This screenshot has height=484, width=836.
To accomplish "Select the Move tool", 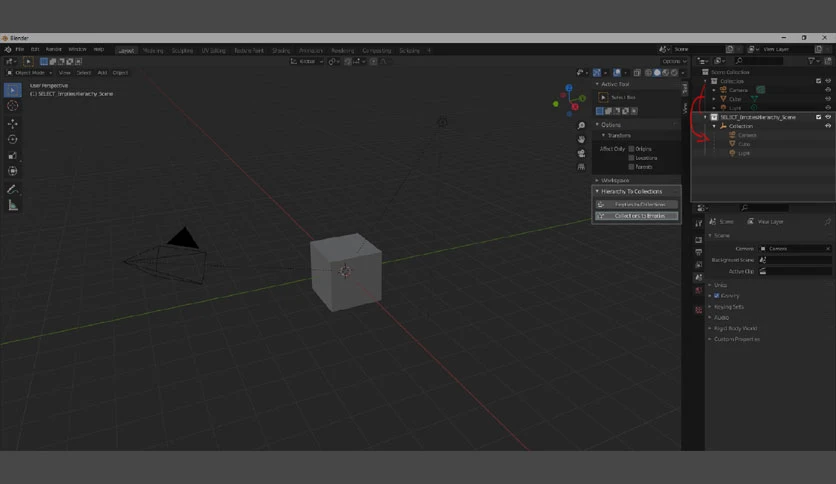I will (13, 123).
